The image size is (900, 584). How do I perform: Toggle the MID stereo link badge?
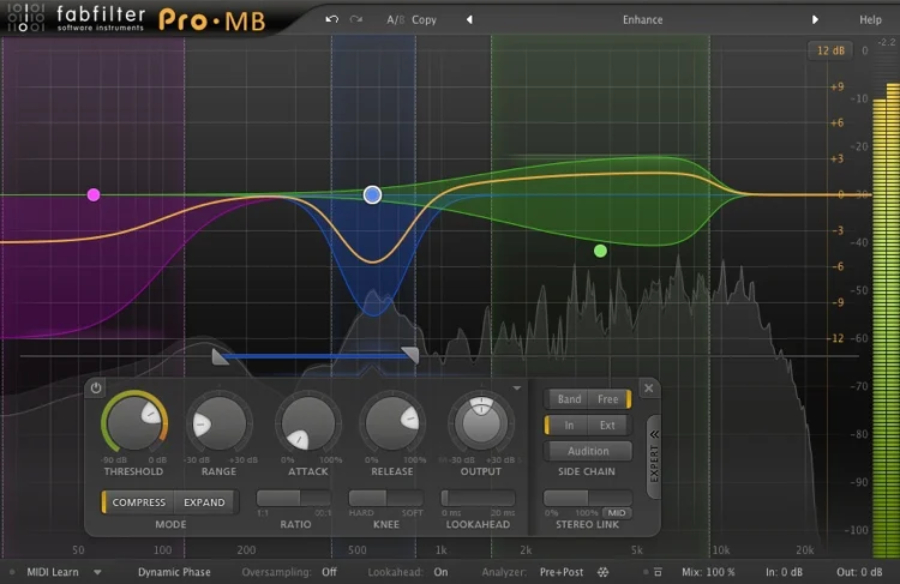click(x=618, y=511)
